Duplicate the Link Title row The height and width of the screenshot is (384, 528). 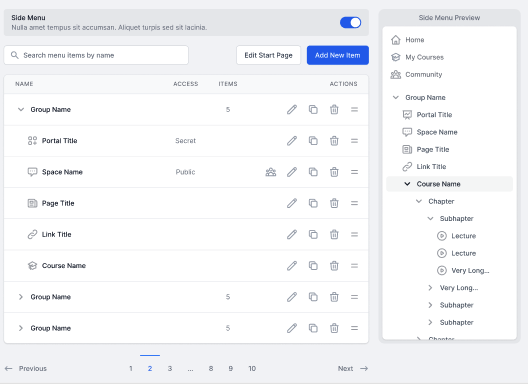[313, 234]
